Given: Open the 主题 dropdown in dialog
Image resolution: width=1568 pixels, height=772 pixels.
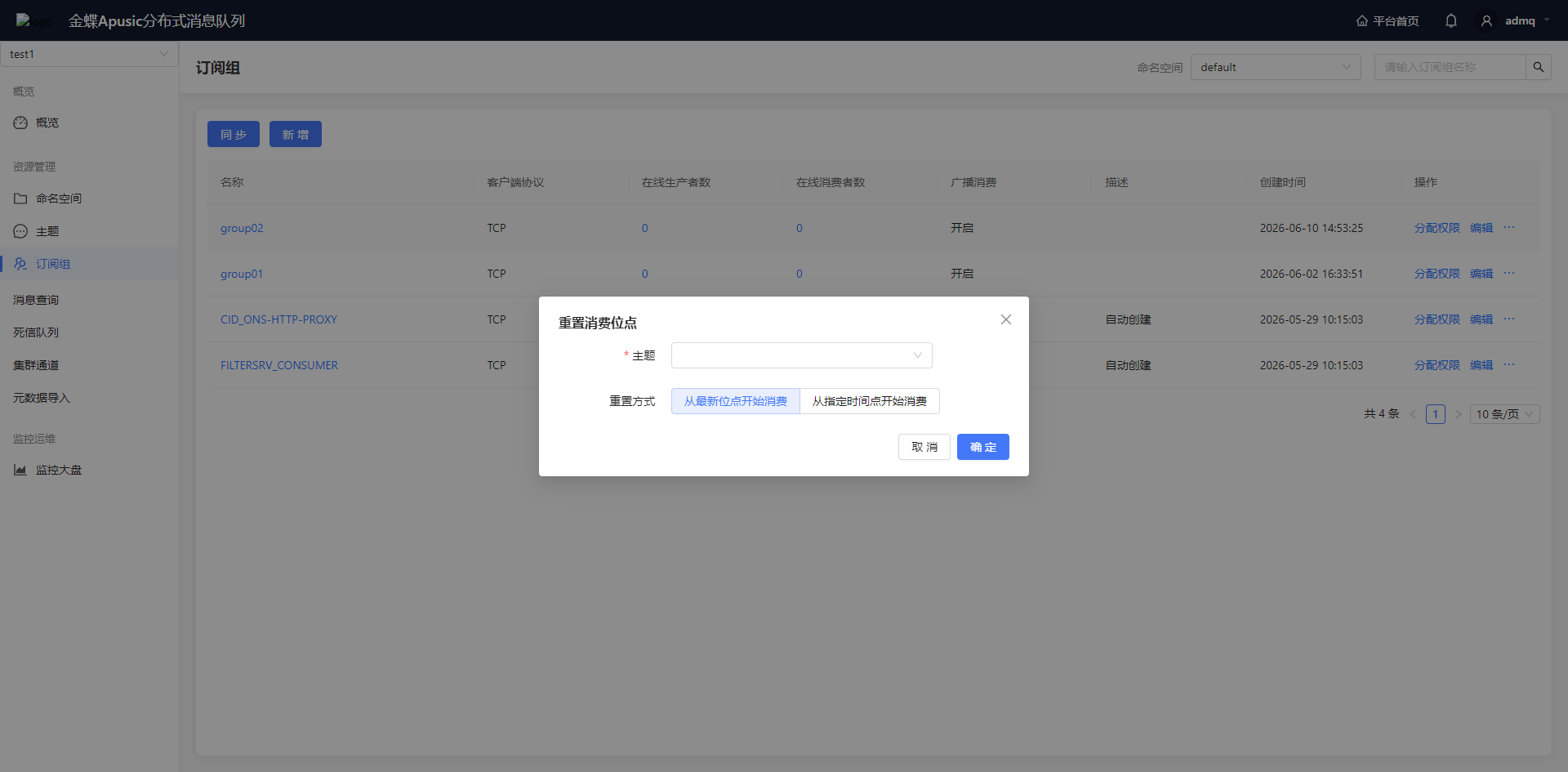Looking at the screenshot, I should pos(802,355).
